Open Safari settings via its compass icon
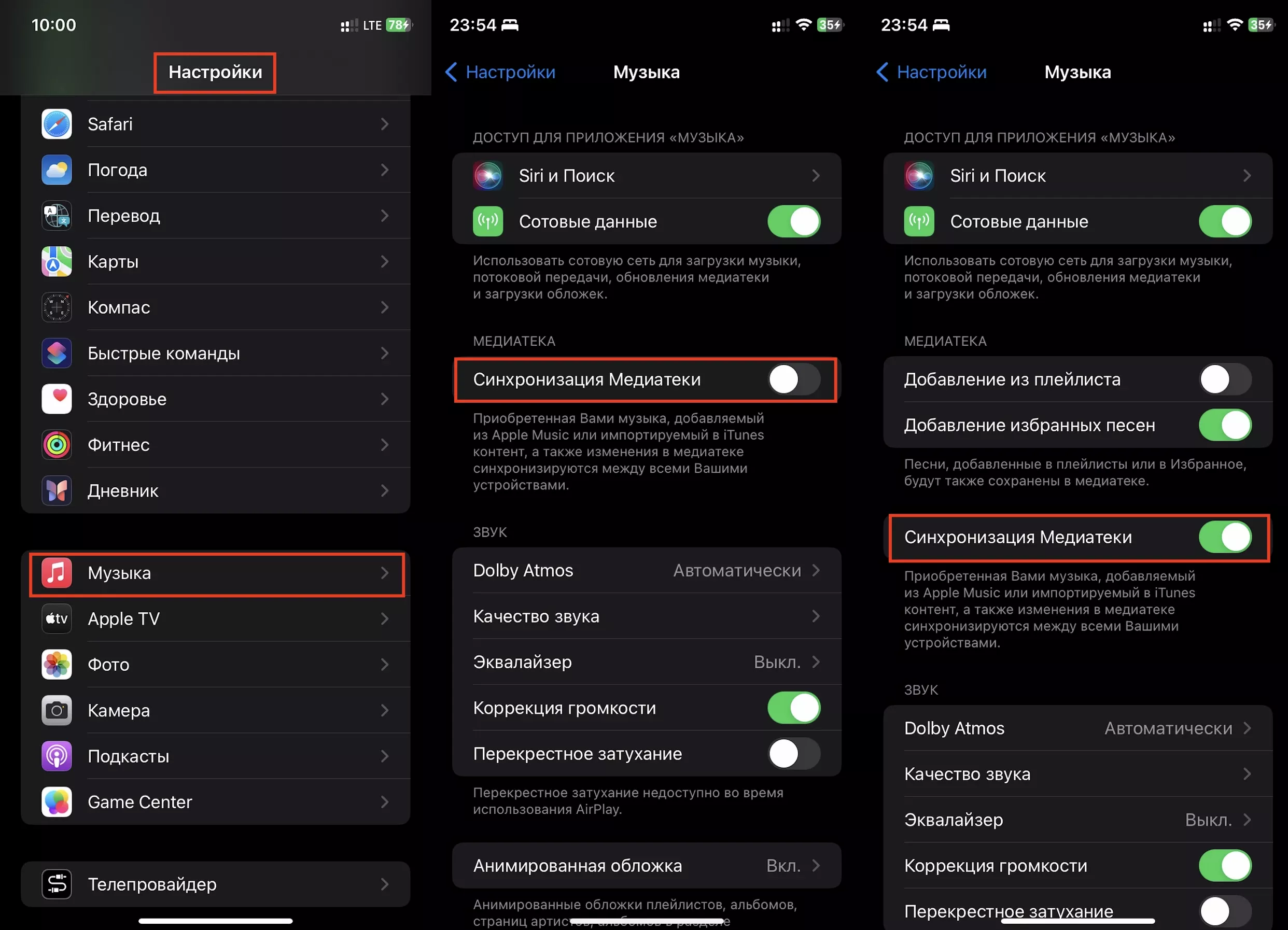Image resolution: width=1288 pixels, height=930 pixels. [x=56, y=124]
